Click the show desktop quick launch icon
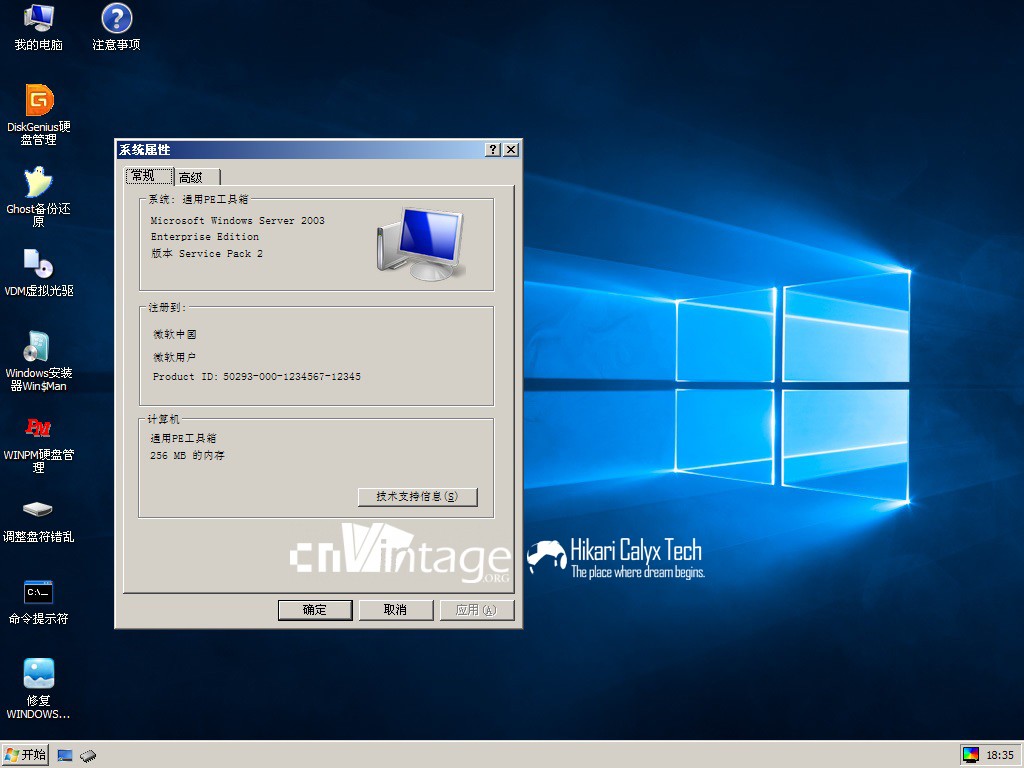Screen dimensions: 1024x768 (65, 756)
